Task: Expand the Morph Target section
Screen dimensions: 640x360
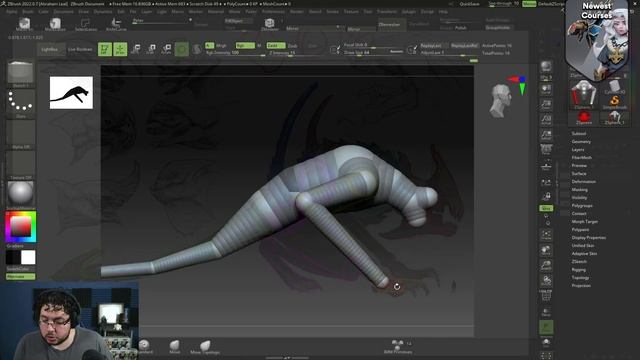Action: (584, 222)
